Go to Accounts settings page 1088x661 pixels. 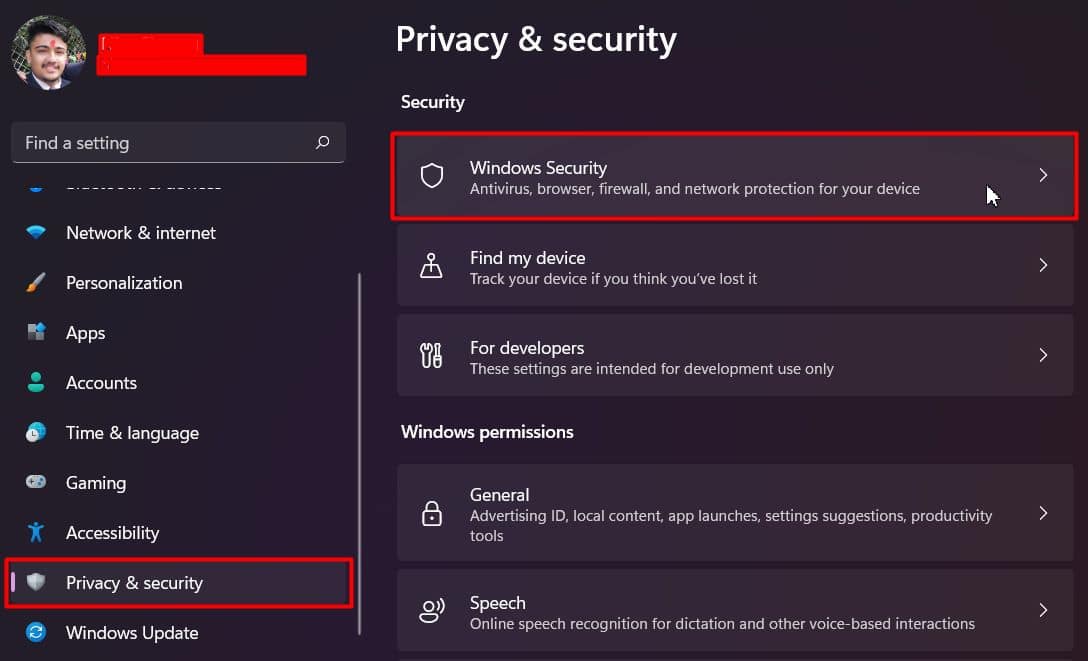point(101,383)
